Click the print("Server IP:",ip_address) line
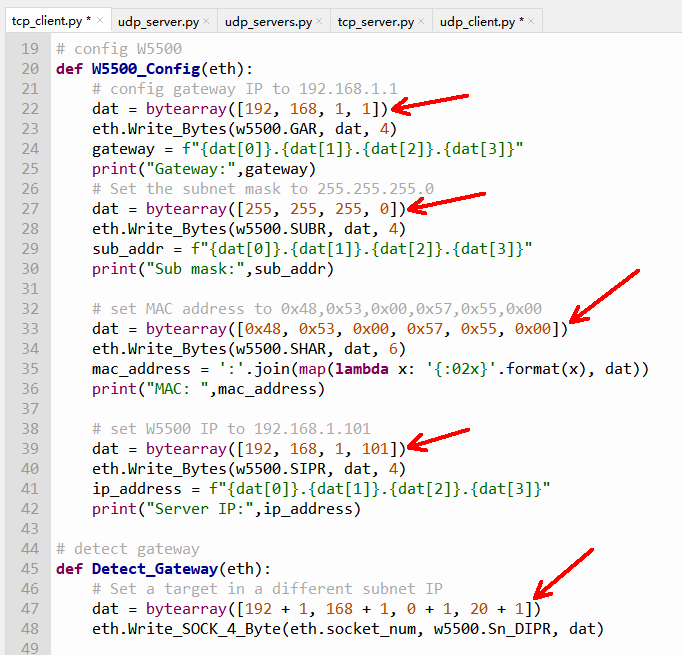Screen dimensions: 682x655 coord(226,509)
